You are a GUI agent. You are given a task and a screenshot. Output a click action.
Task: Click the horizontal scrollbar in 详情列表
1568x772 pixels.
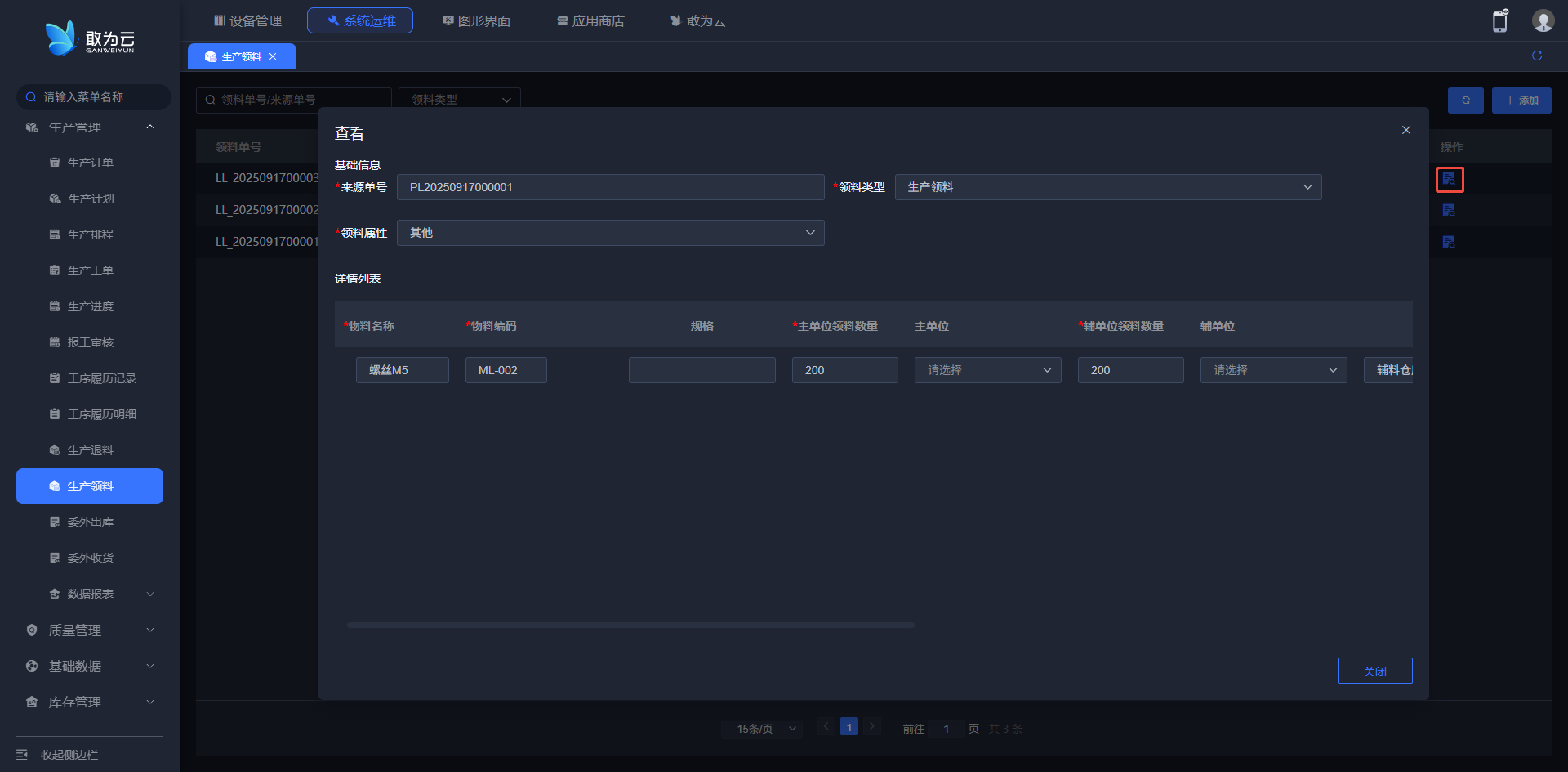[630, 625]
